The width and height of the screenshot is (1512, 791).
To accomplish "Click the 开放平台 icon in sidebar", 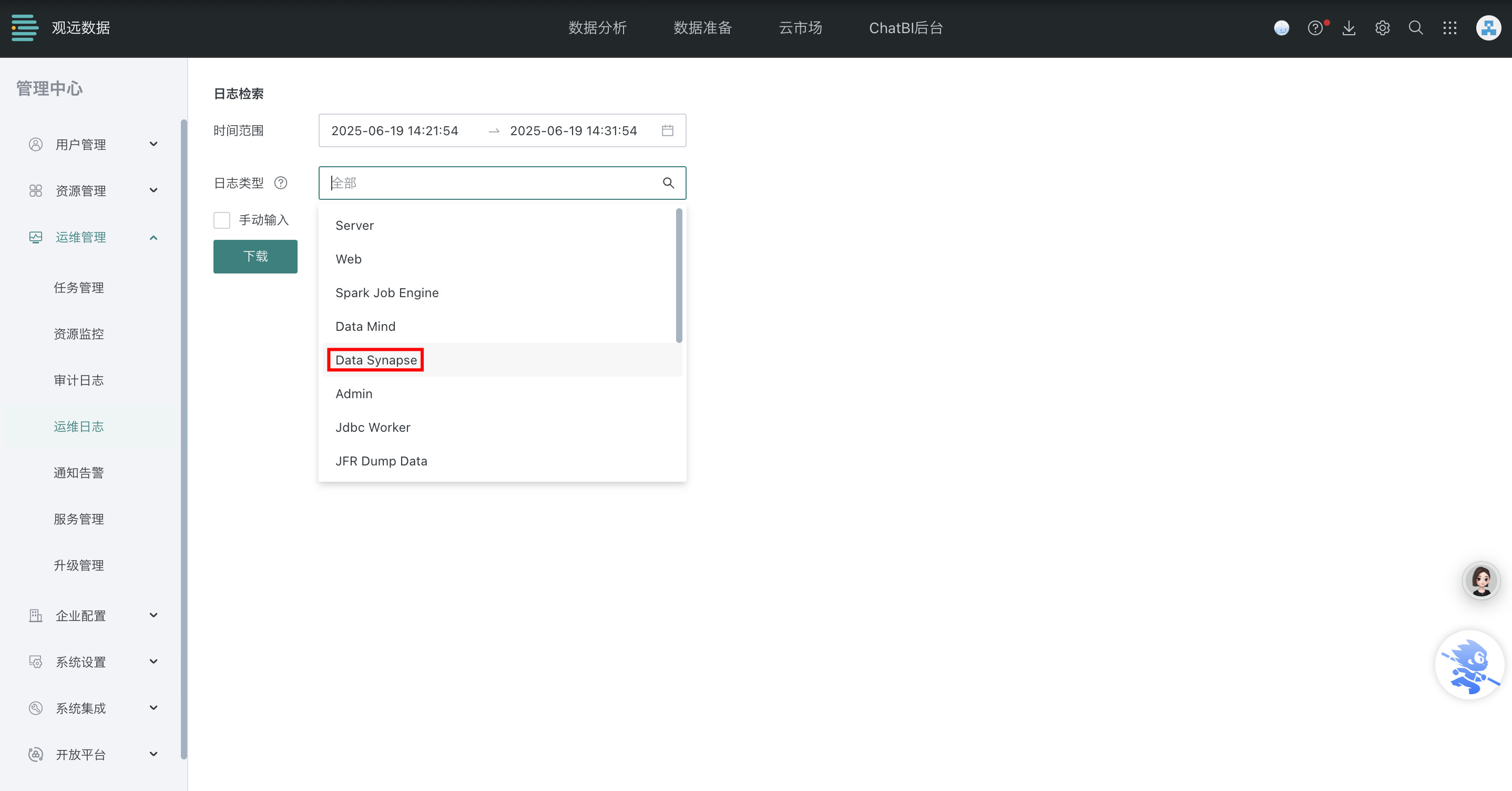I will tap(36, 754).
